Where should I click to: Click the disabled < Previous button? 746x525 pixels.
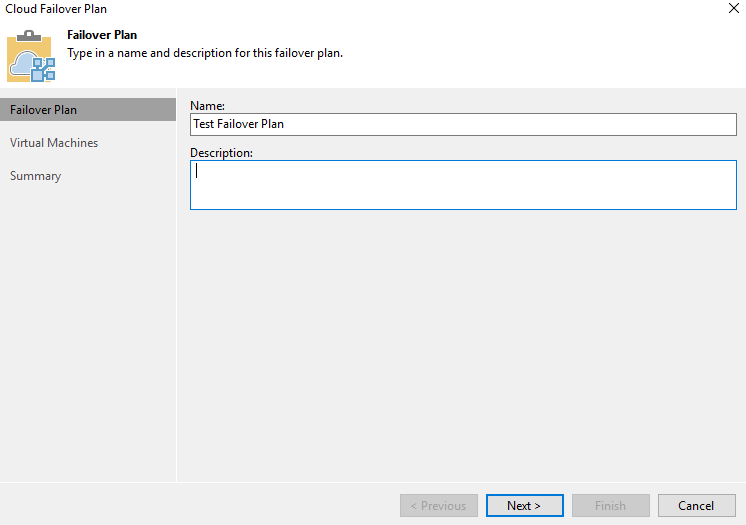pyautogui.click(x=438, y=506)
